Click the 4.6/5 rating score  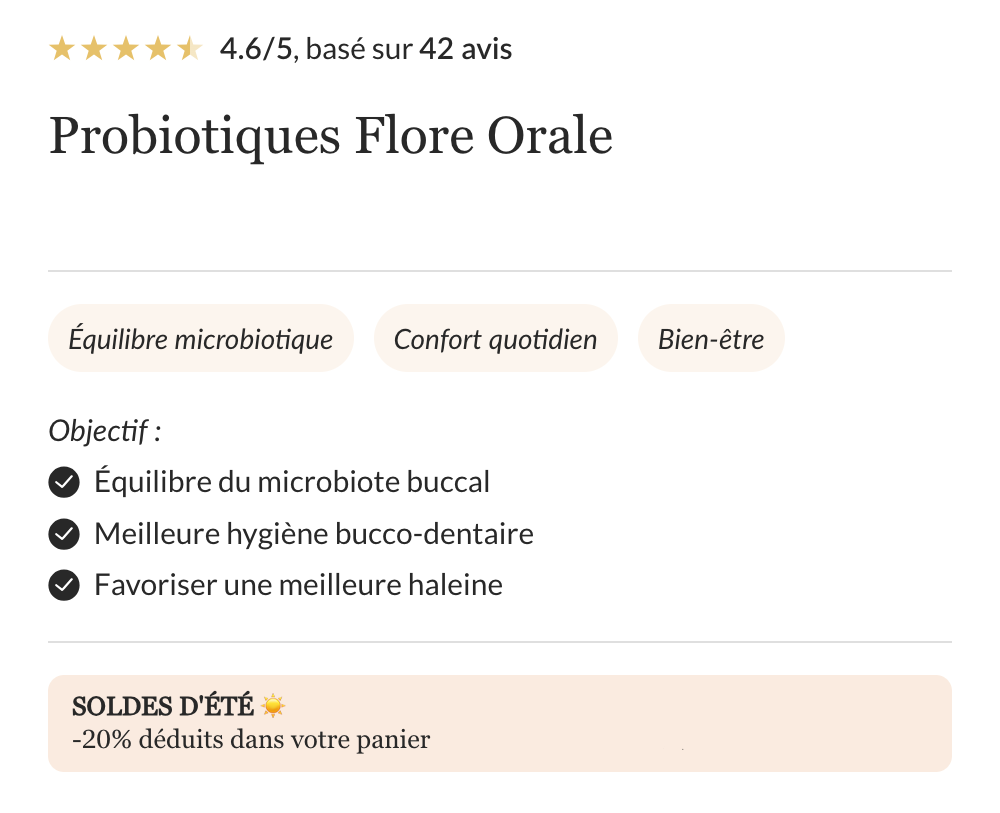[x=256, y=49]
